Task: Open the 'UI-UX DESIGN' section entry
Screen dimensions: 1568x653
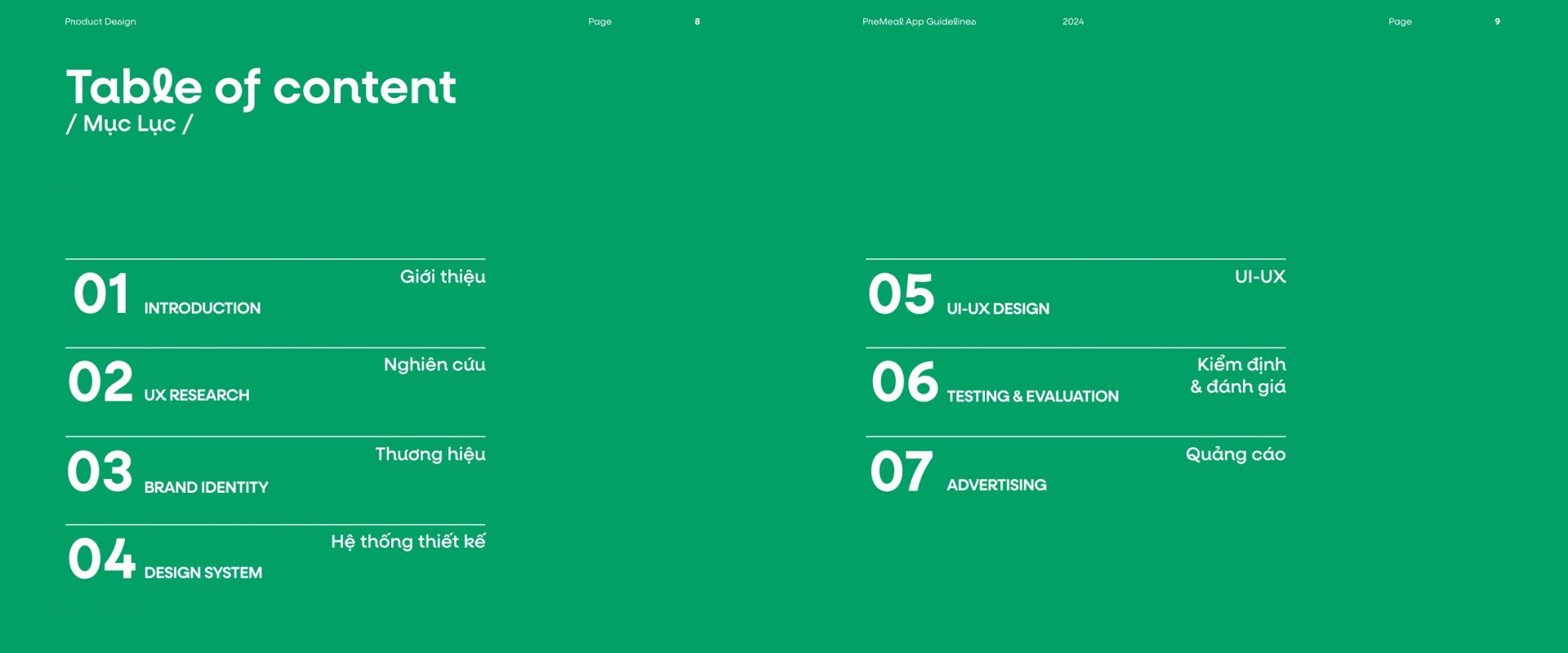Action: [998, 309]
